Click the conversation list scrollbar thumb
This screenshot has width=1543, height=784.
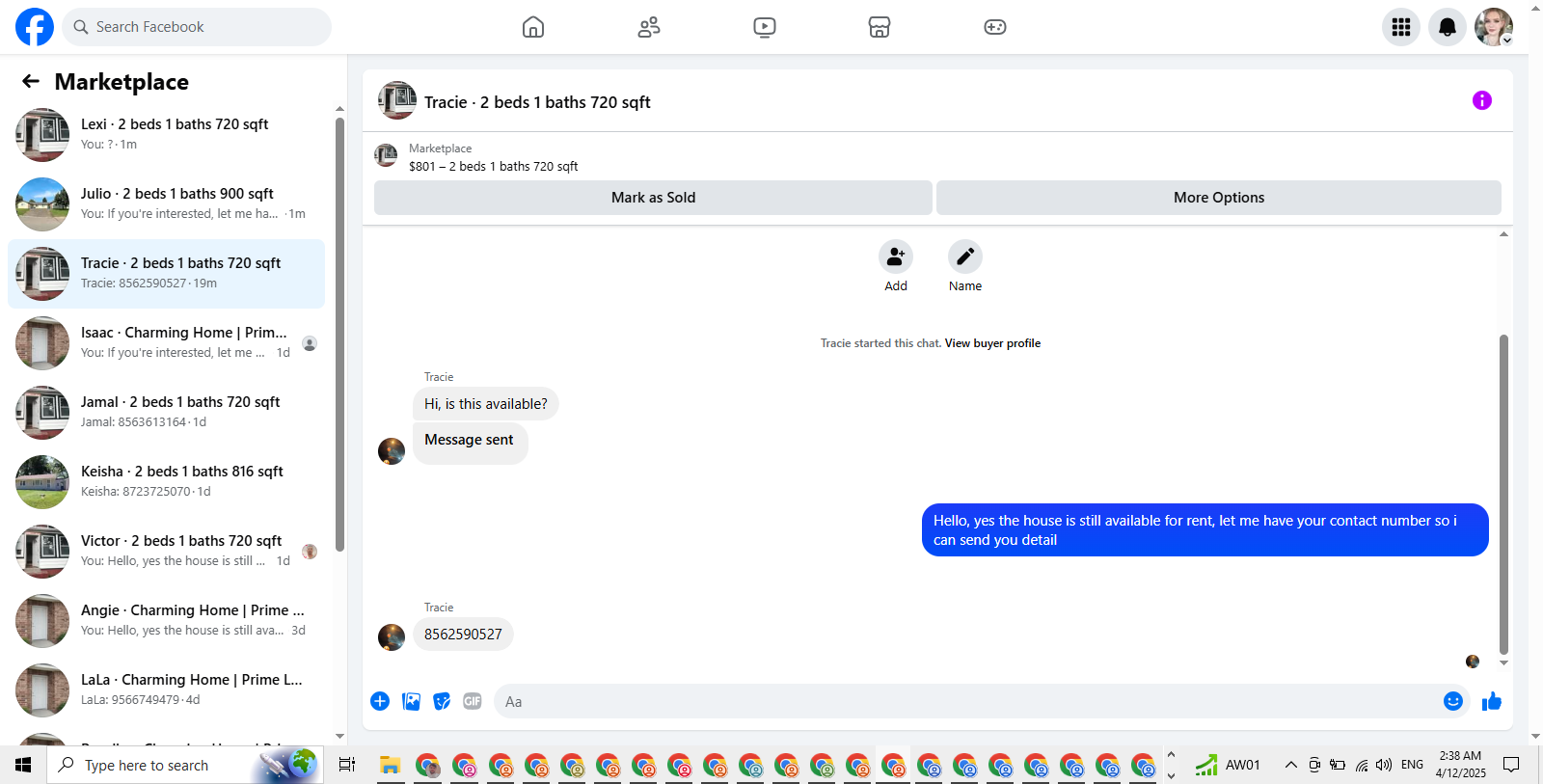pyautogui.click(x=339, y=335)
